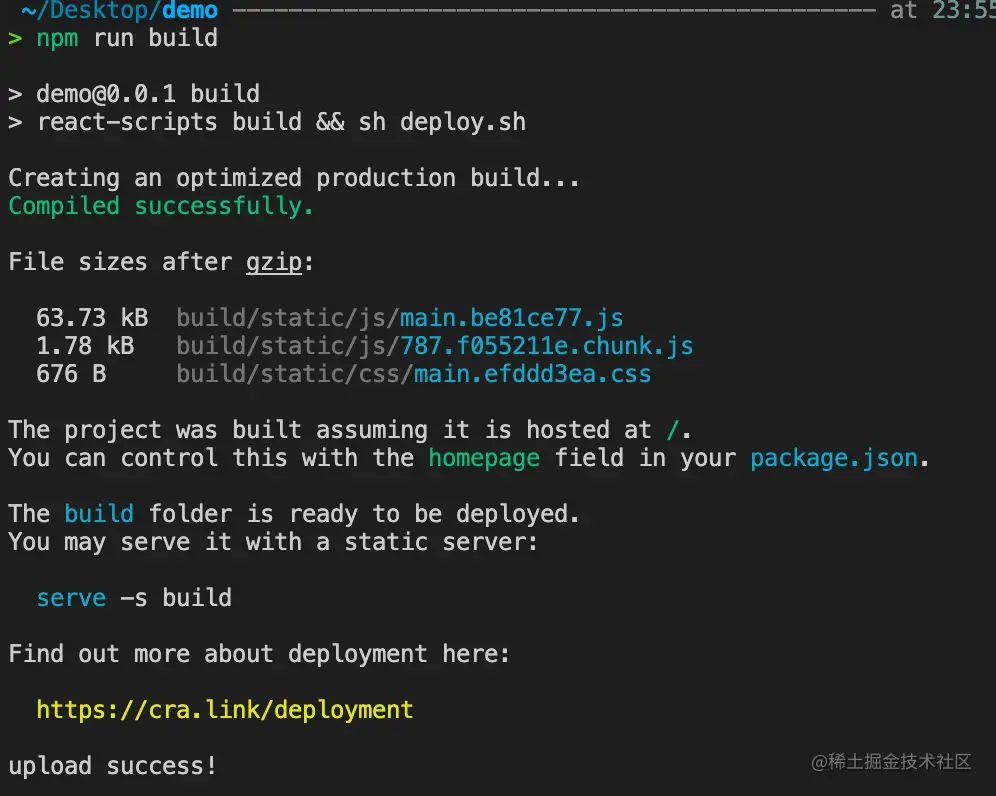Click the 'upload success!' line
The width and height of the screenshot is (996, 796).
pyautogui.click(x=112, y=766)
